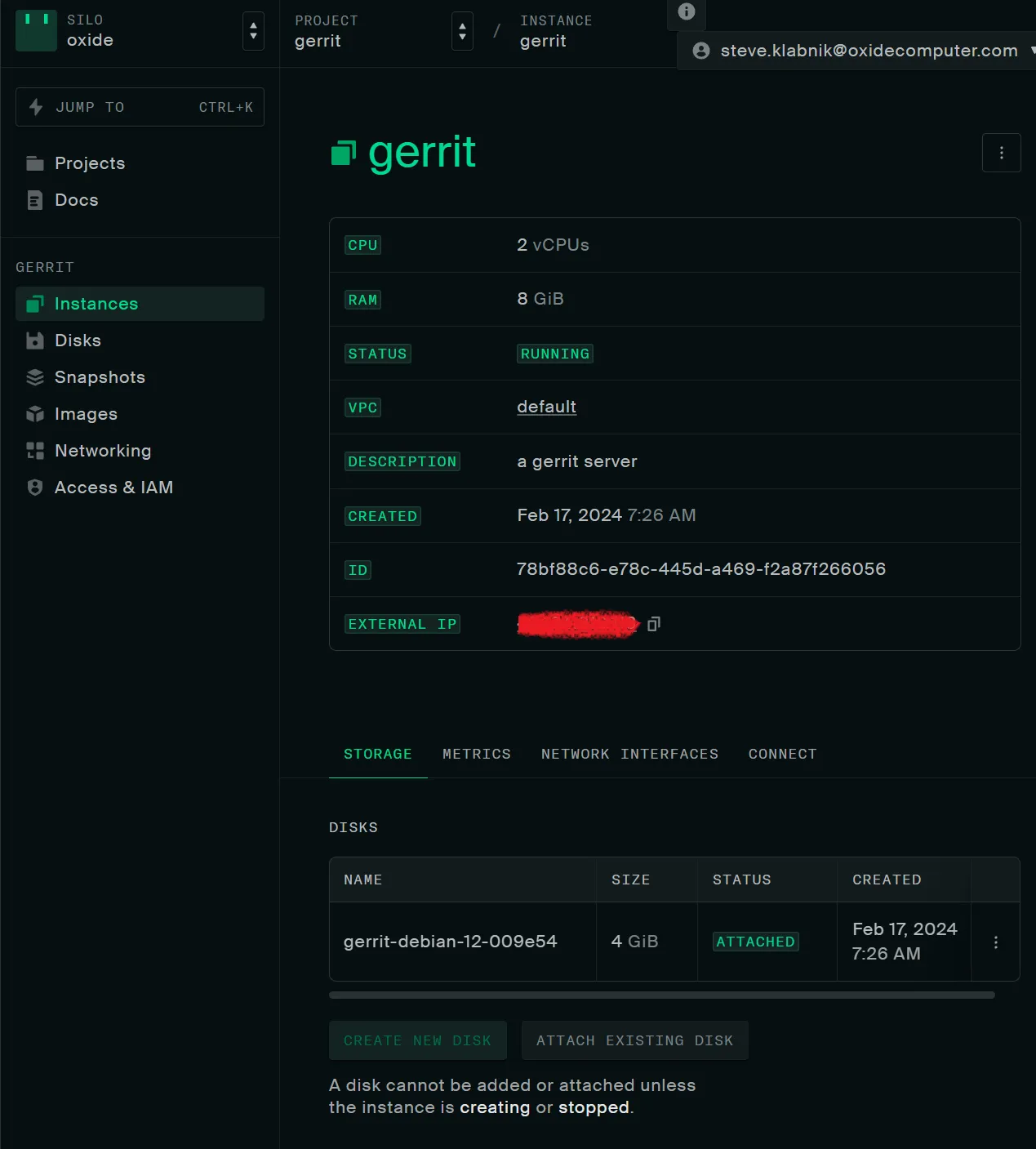This screenshot has width=1036, height=1149.
Task: Click disk name gerrit-debian-12-009e54
Action: click(x=451, y=942)
